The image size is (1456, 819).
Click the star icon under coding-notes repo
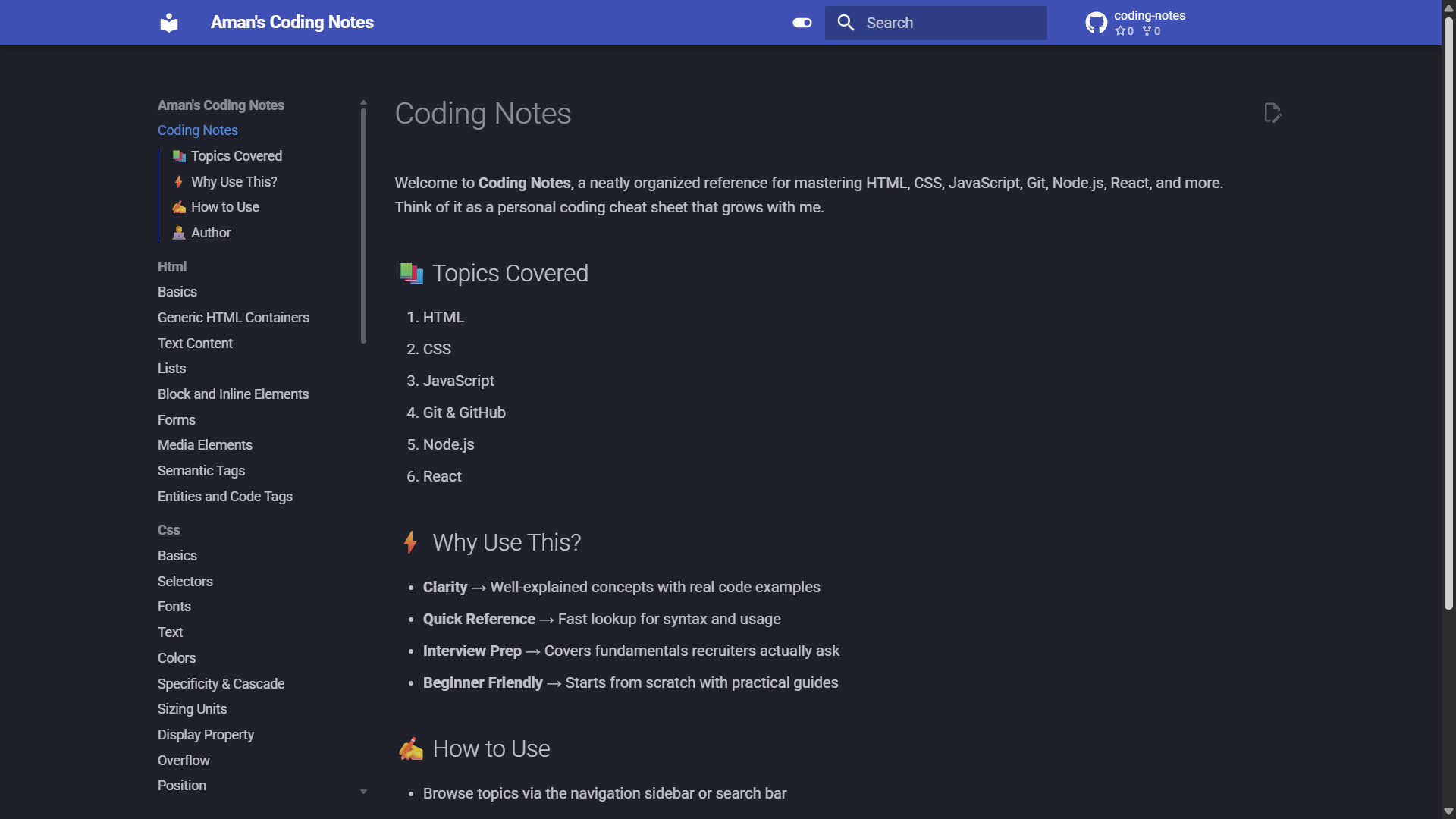pos(1121,31)
